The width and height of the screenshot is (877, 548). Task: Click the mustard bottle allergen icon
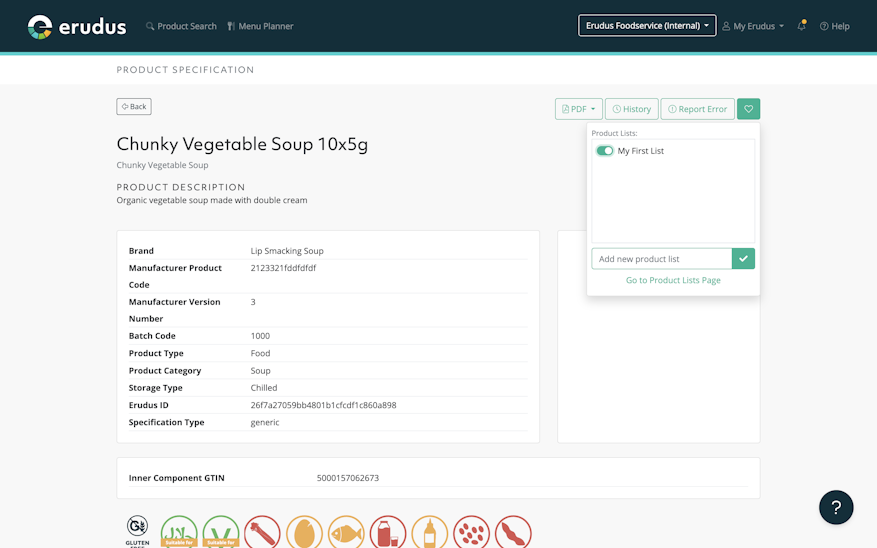point(430,532)
